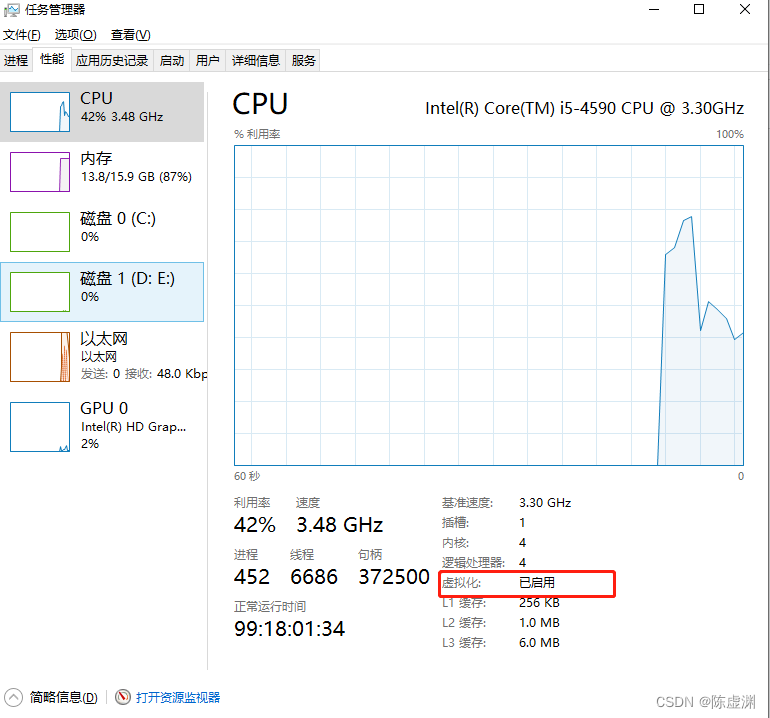Click the Task Manager title bar icon
The height and width of the screenshot is (718, 770).
[x=11, y=10]
